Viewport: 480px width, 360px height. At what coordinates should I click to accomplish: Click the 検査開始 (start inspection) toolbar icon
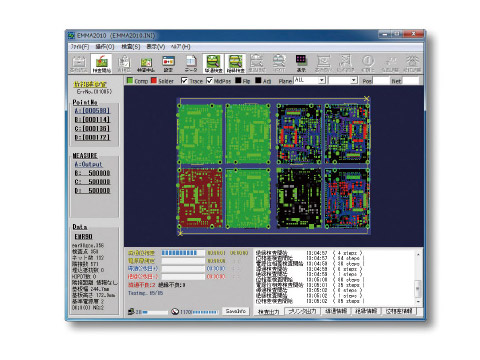pyautogui.click(x=101, y=64)
